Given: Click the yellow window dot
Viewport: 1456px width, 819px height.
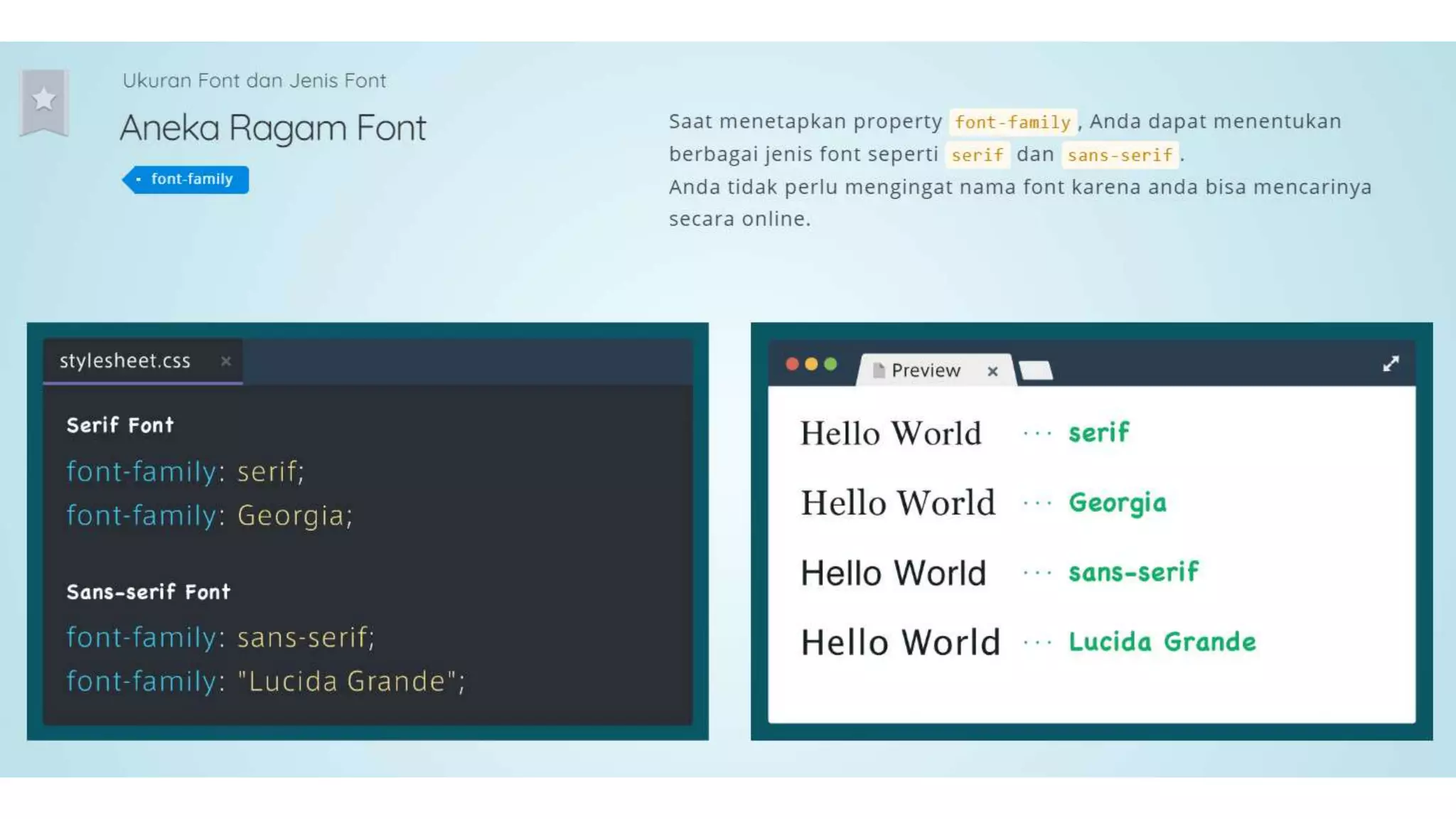Looking at the screenshot, I should click(811, 364).
